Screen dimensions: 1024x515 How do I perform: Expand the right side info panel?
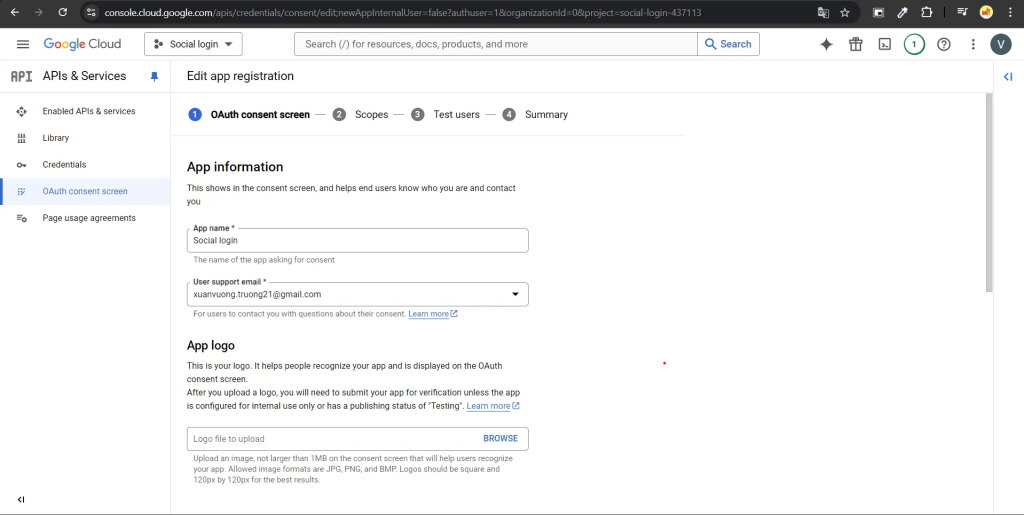point(1008,77)
